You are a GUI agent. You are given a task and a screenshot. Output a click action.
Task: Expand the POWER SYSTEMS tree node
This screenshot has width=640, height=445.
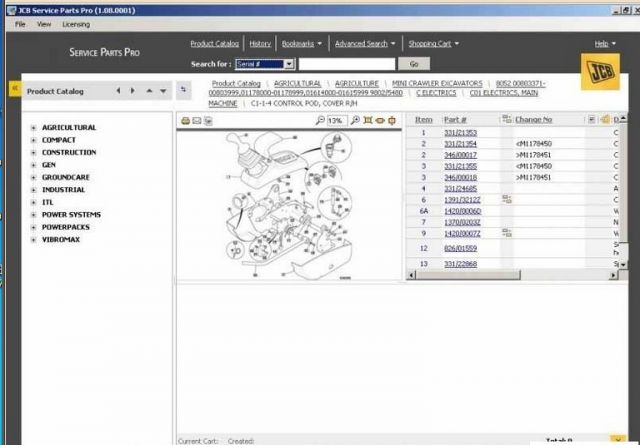33,215
